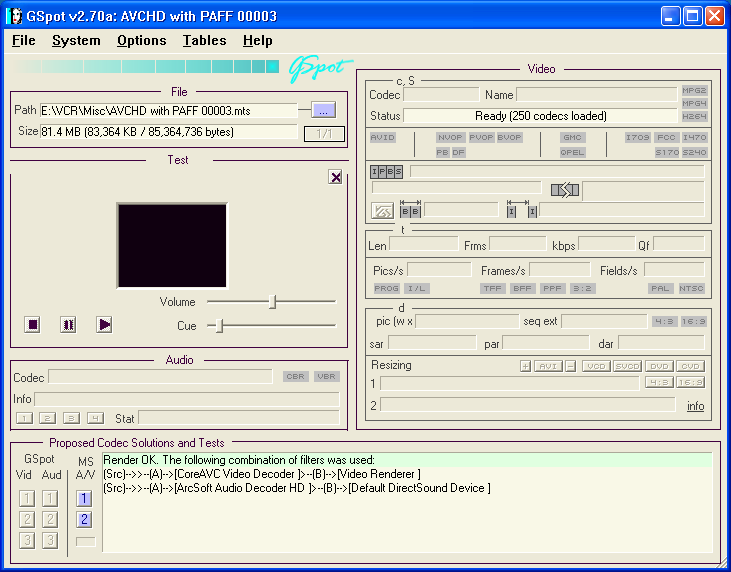Click the file Size field

pos(169,132)
